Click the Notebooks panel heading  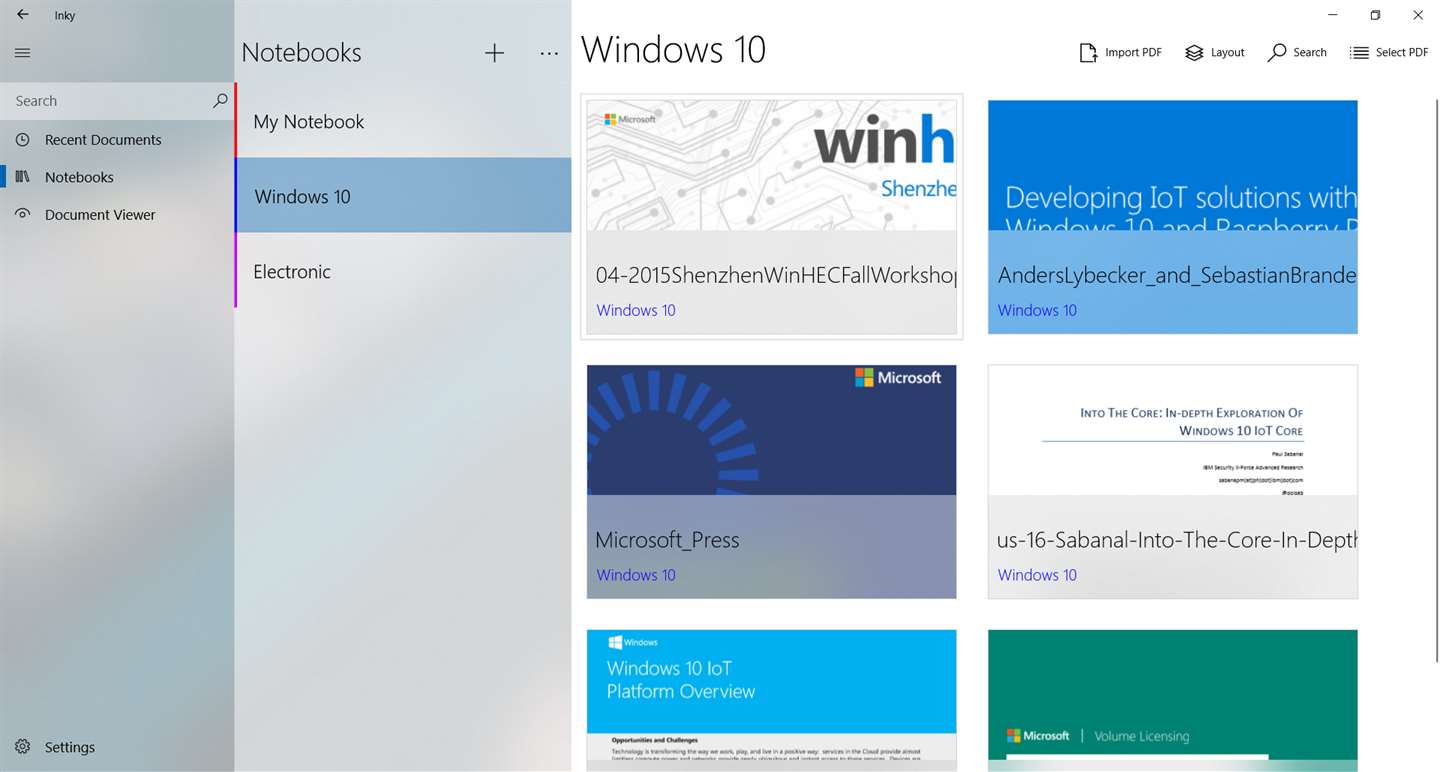coord(301,53)
